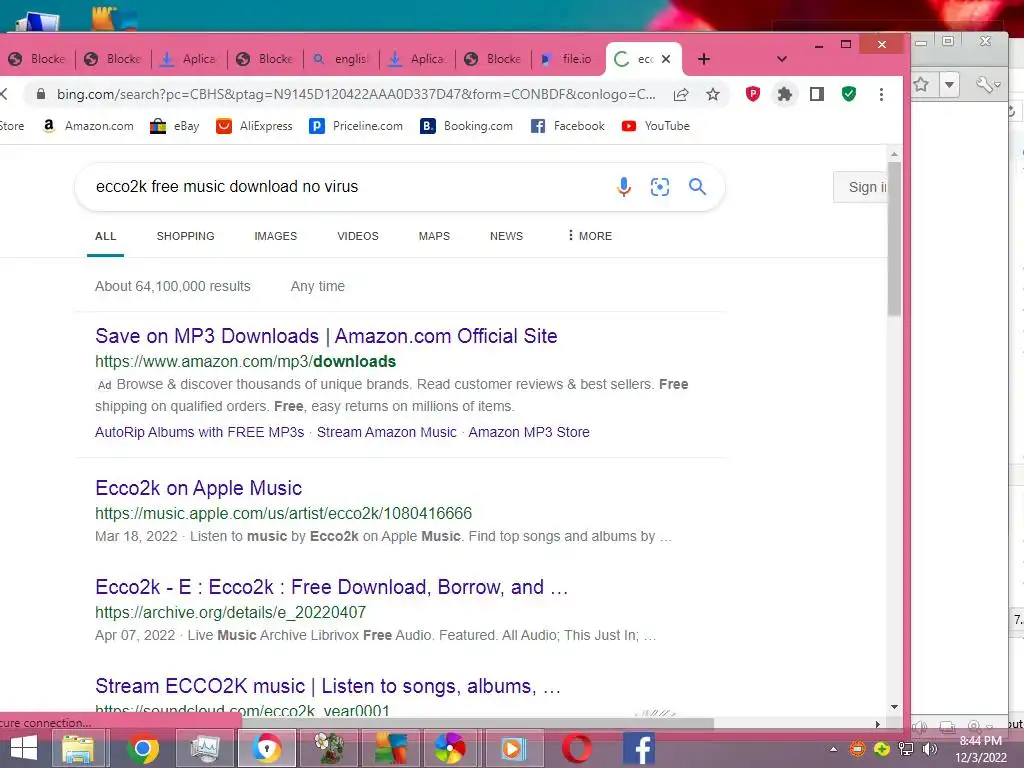1024x768 pixels.
Task: Open the volume speaker tray icon
Action: coord(929,749)
